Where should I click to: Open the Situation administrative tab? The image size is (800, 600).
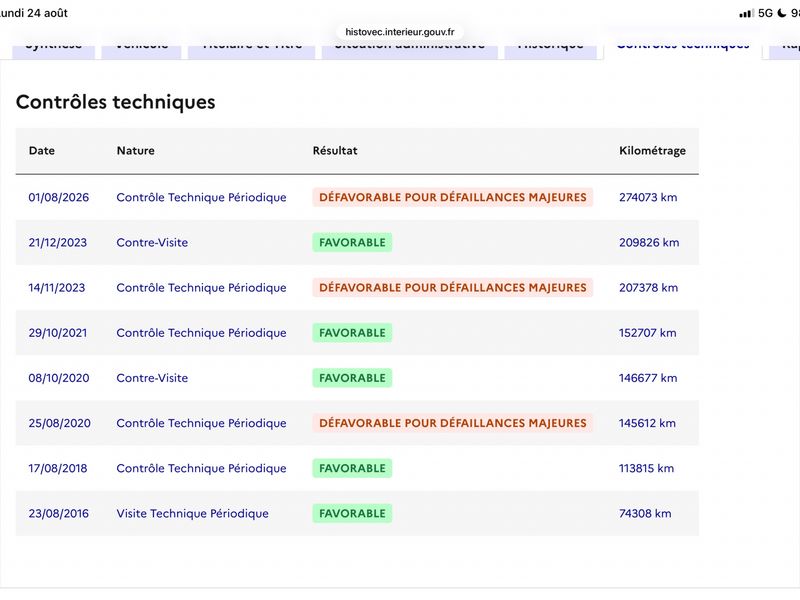410,49
